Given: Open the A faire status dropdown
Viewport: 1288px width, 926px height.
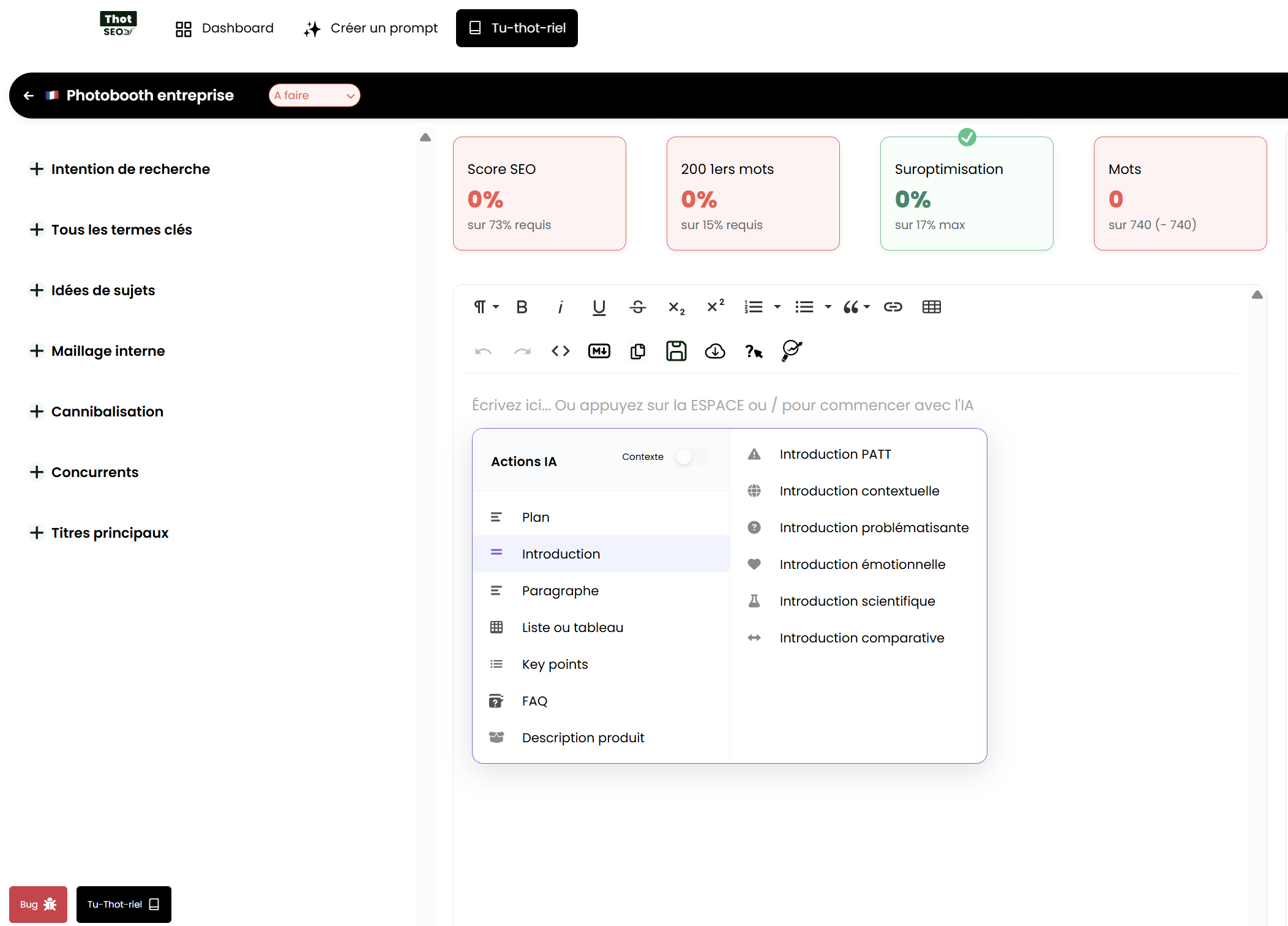Looking at the screenshot, I should click(x=314, y=96).
